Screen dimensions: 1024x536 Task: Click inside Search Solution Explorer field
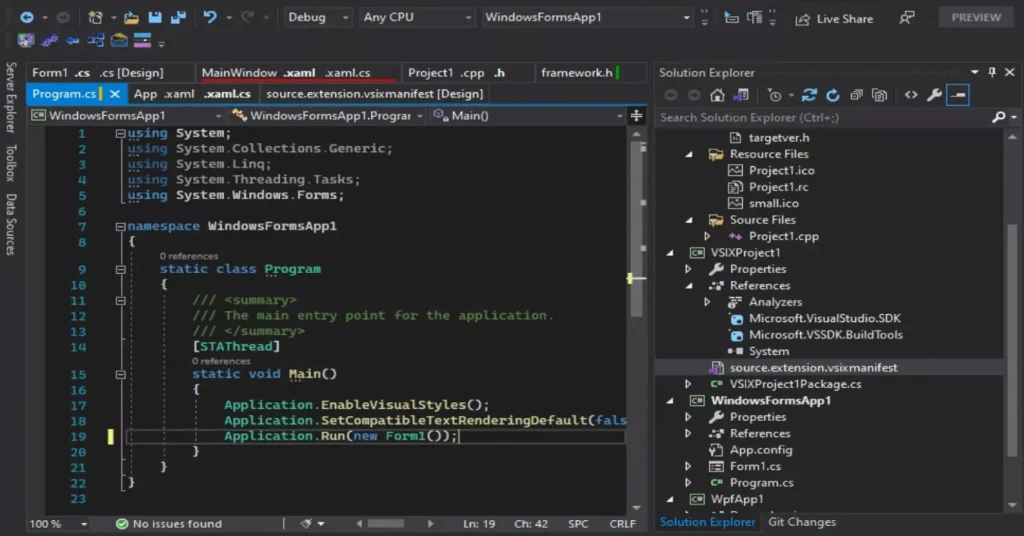coord(823,118)
